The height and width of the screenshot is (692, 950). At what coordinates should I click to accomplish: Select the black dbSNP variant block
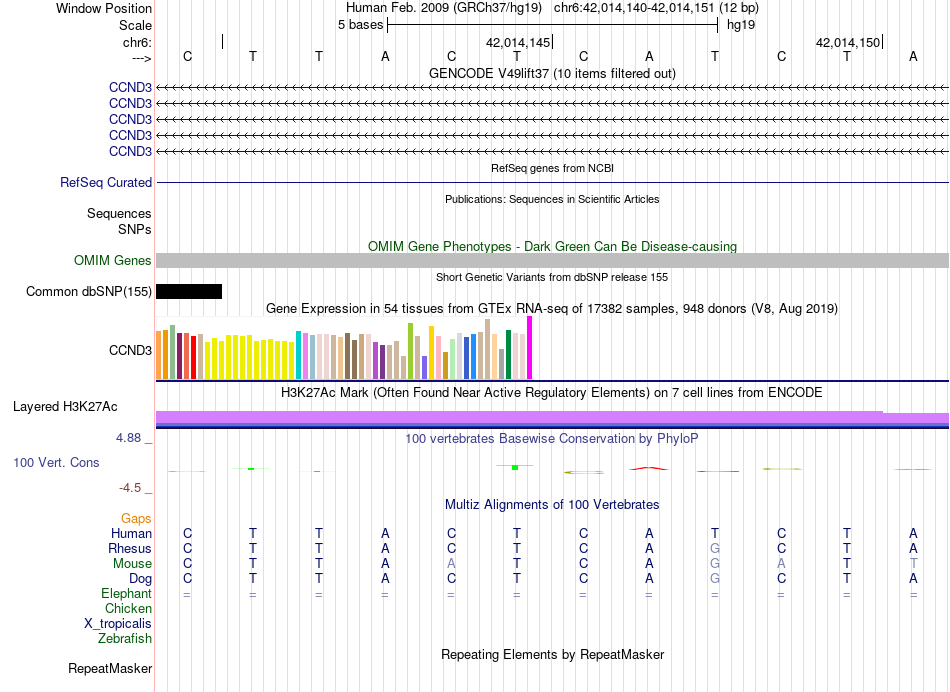click(x=189, y=291)
